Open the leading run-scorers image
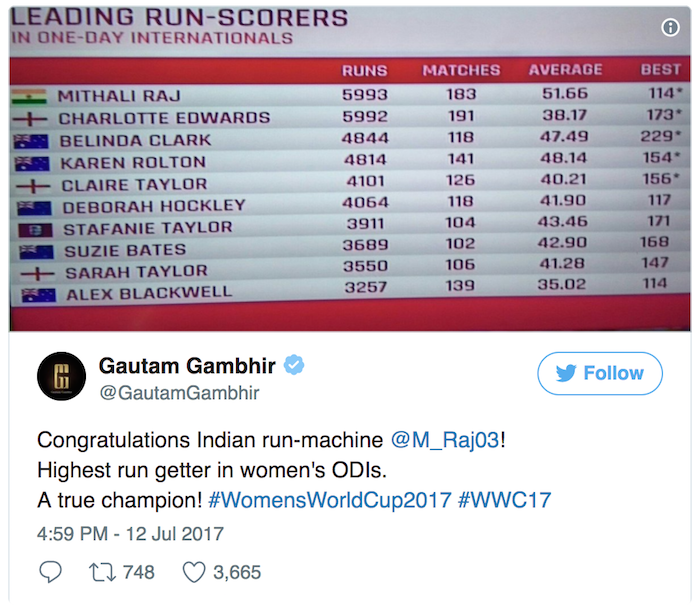This screenshot has height=613, width=700. (350, 170)
